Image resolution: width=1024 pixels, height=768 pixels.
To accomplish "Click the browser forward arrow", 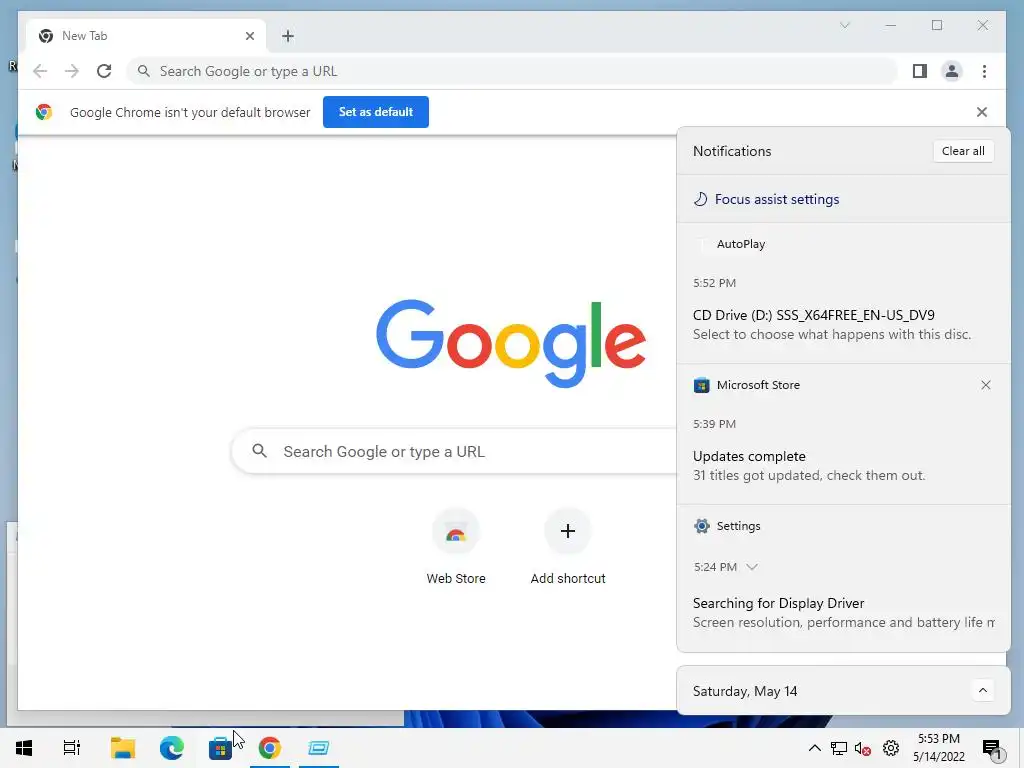I will coord(72,71).
